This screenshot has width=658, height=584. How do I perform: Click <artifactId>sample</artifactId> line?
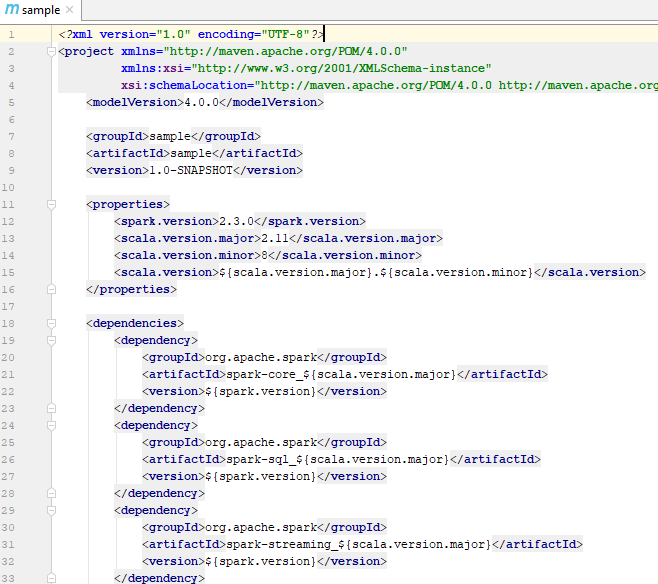194,154
